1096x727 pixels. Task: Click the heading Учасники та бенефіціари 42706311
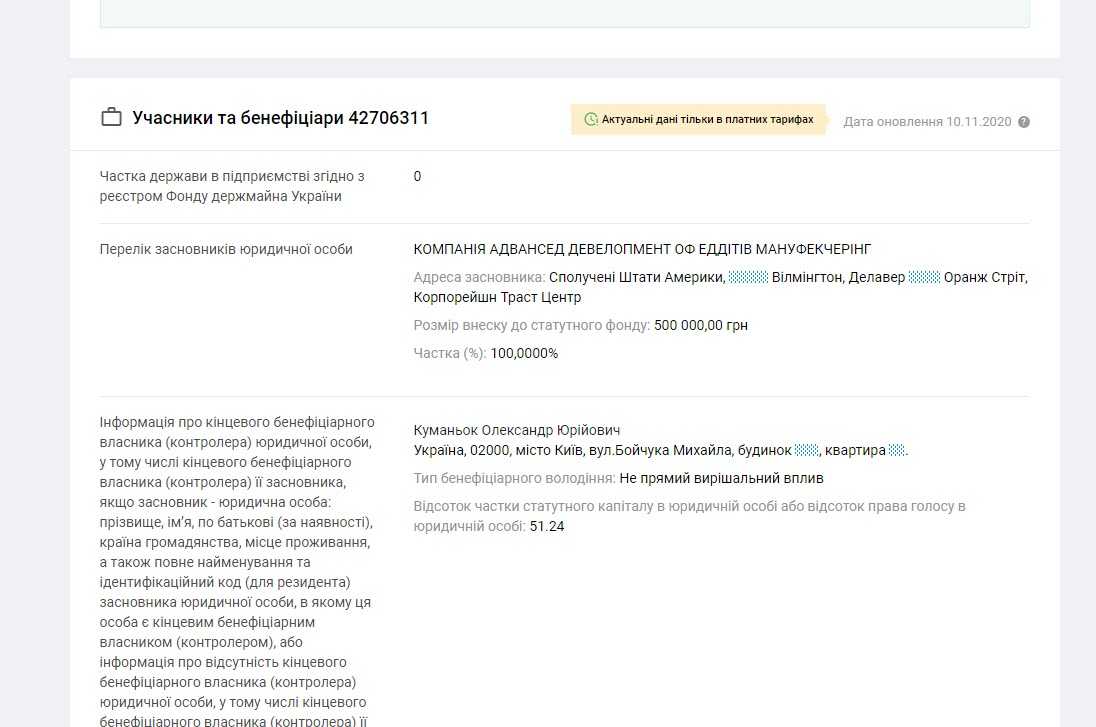click(x=280, y=118)
